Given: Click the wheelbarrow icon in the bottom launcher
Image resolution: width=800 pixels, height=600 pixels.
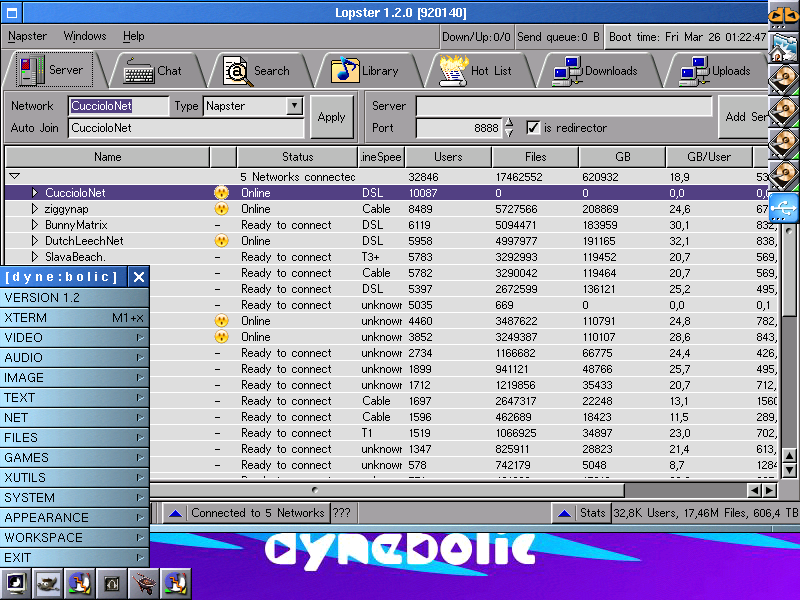Looking at the screenshot, I should 143,583.
